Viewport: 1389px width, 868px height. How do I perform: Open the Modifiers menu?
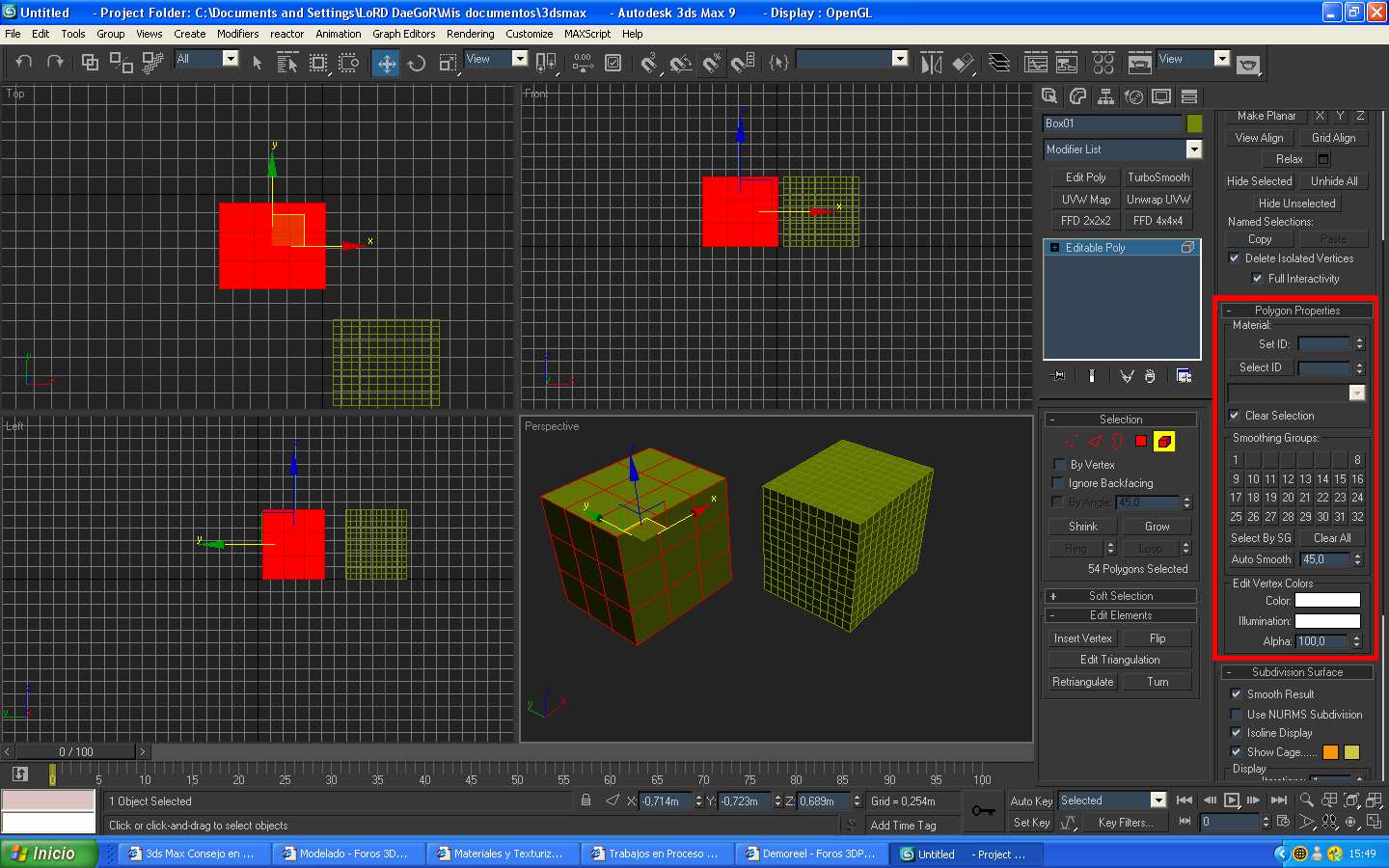pos(237,34)
